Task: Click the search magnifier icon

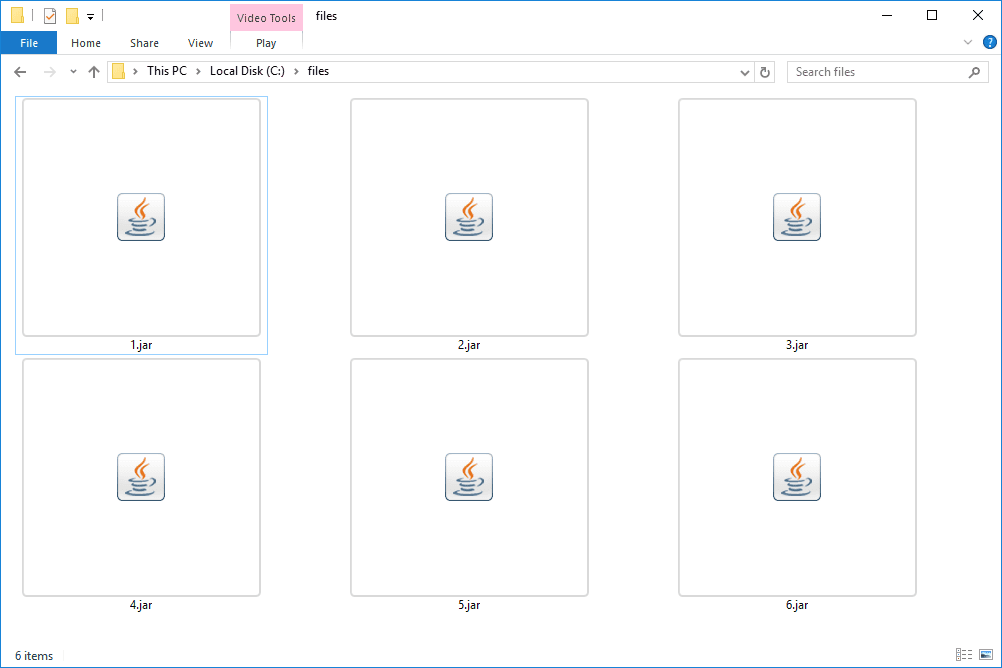Action: pos(975,72)
